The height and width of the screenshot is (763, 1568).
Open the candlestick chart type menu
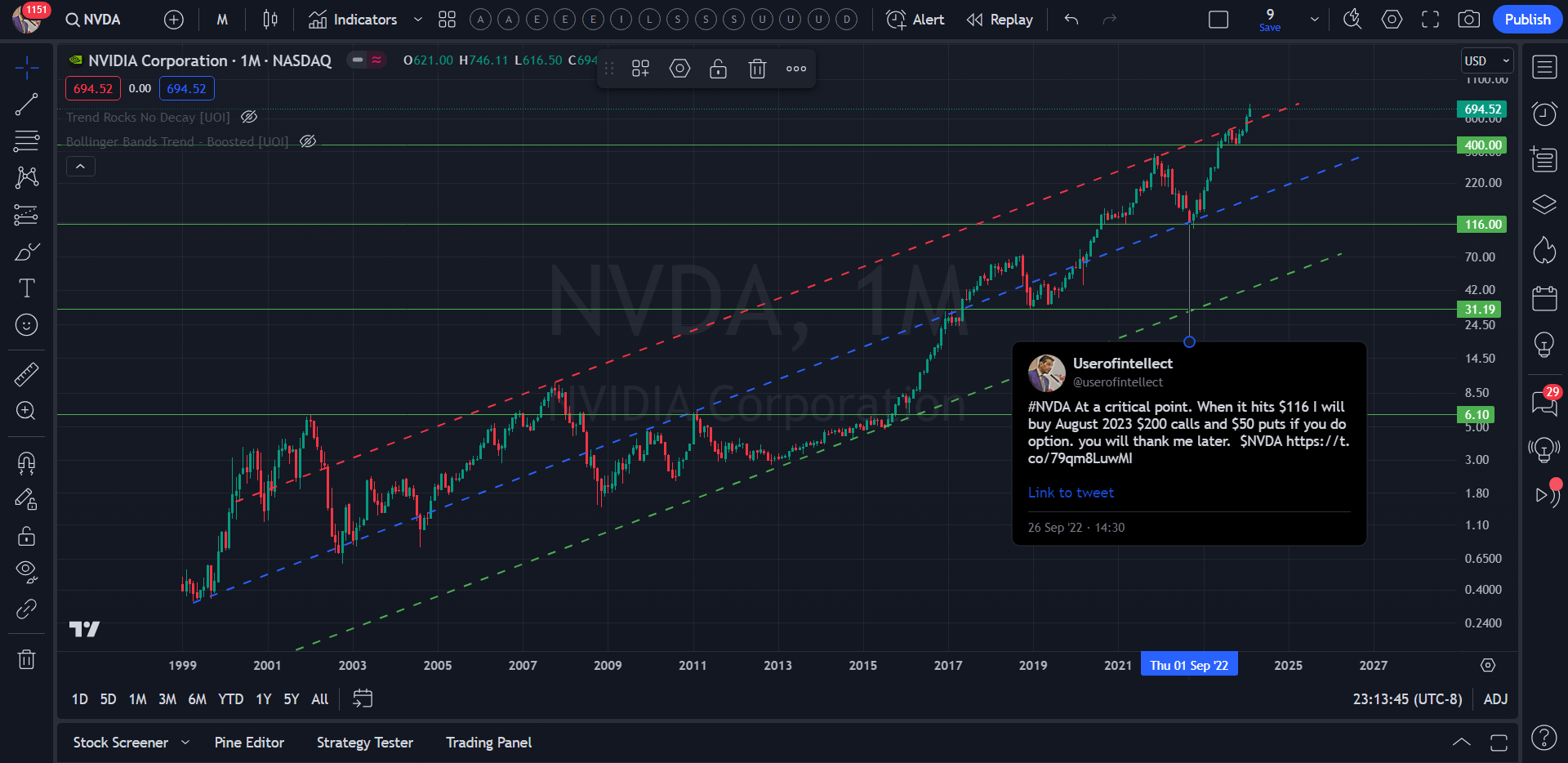coord(270,20)
